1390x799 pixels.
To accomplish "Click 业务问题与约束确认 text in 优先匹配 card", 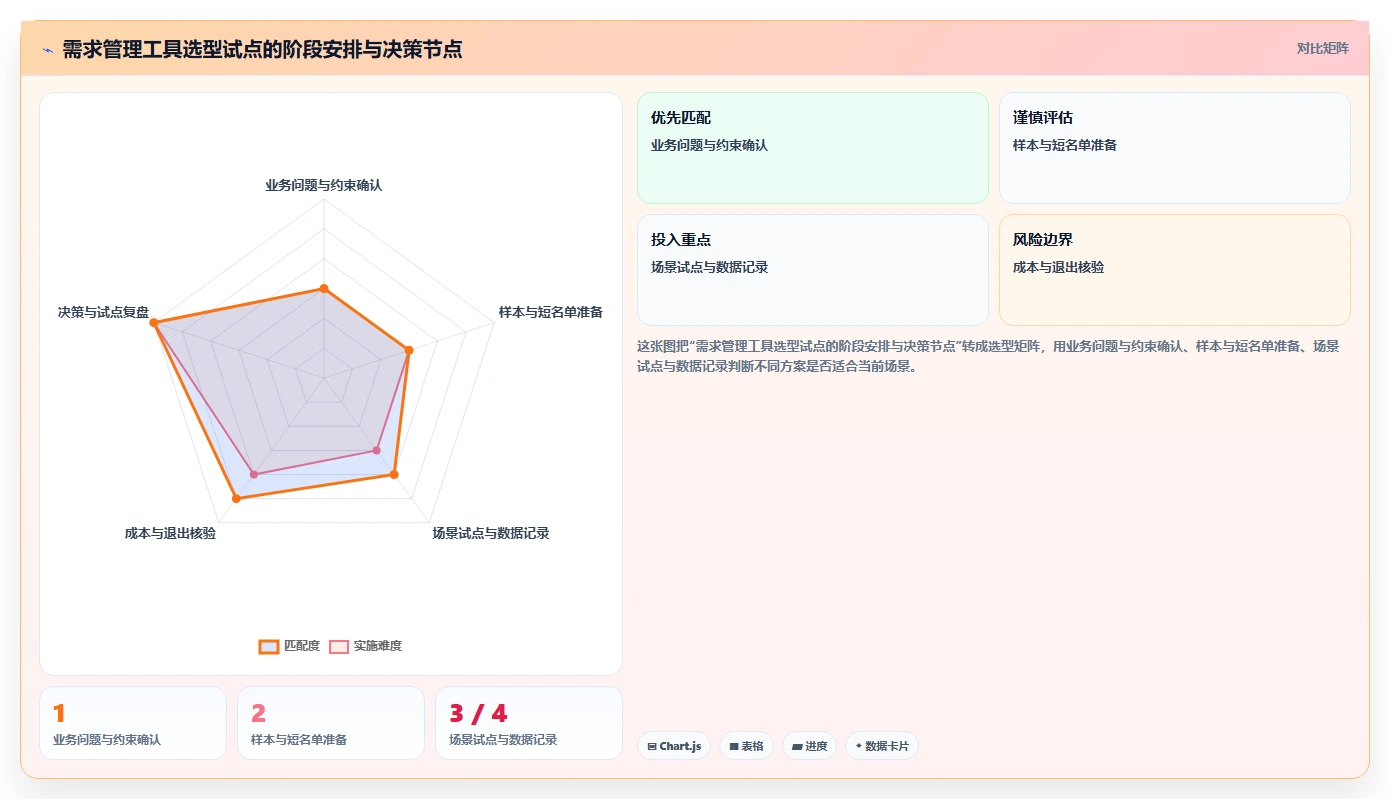I will 710,145.
